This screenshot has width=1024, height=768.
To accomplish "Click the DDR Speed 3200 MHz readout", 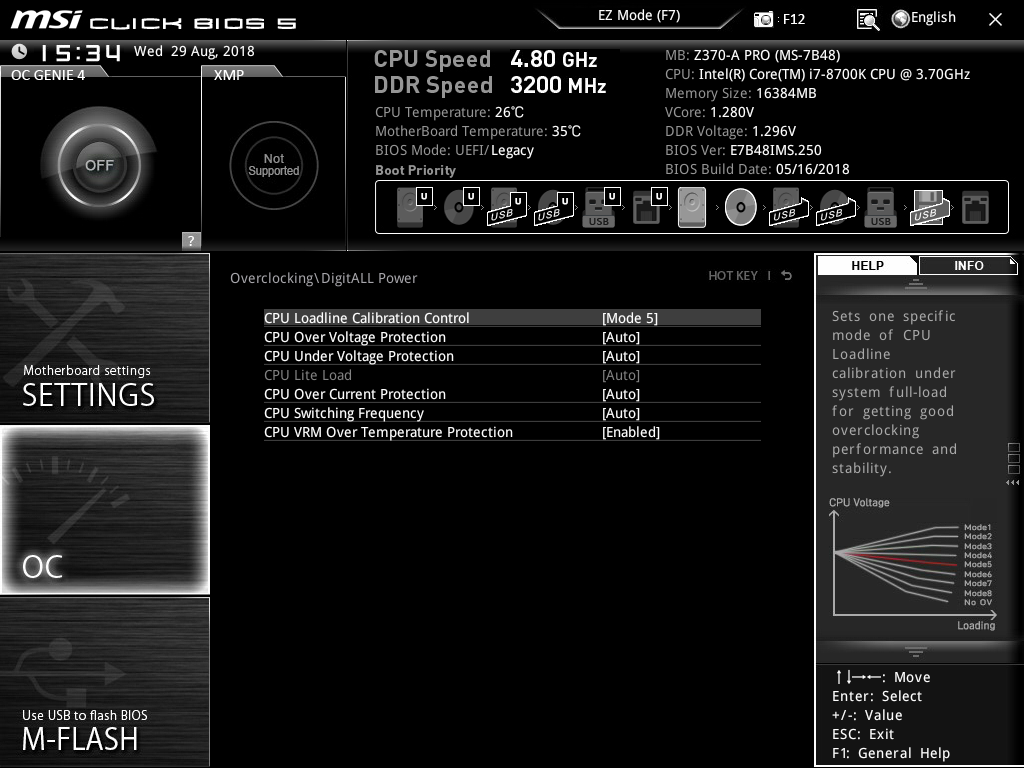I will pyautogui.click(x=490, y=85).
